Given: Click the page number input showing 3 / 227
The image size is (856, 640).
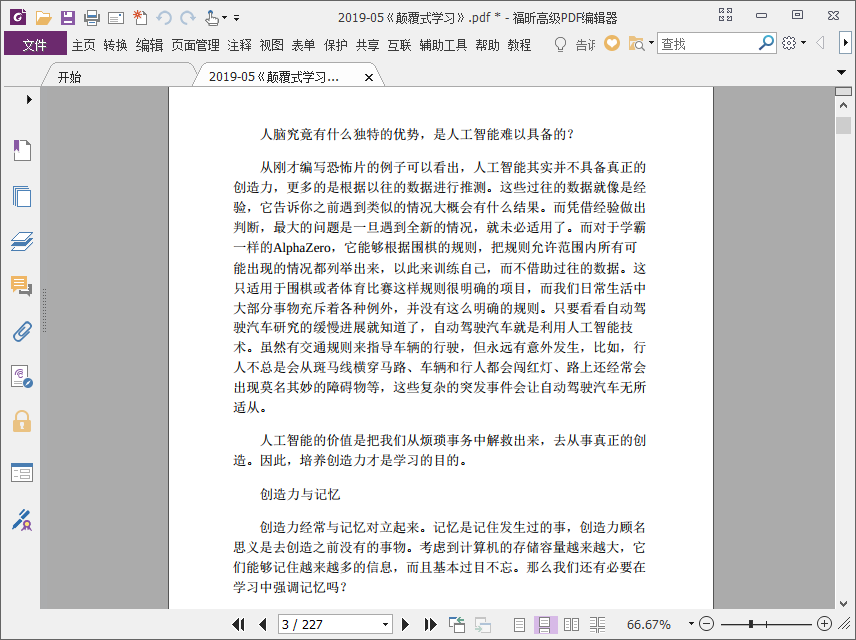Looking at the screenshot, I should click(x=329, y=624).
